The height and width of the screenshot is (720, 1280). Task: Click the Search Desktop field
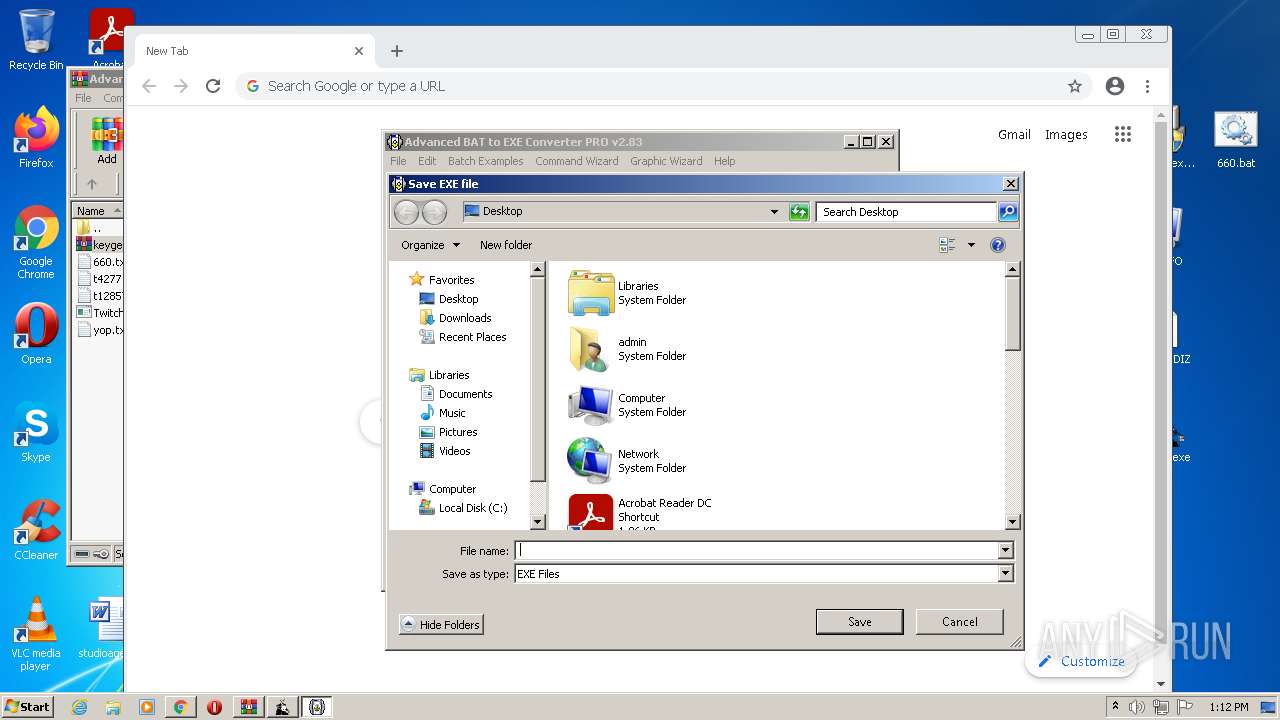[x=906, y=212]
